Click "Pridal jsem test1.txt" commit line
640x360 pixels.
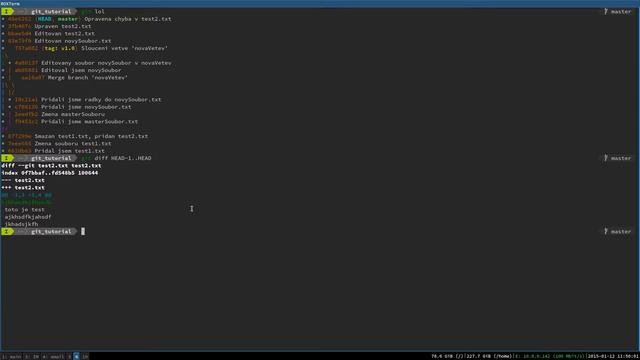(x=53, y=151)
